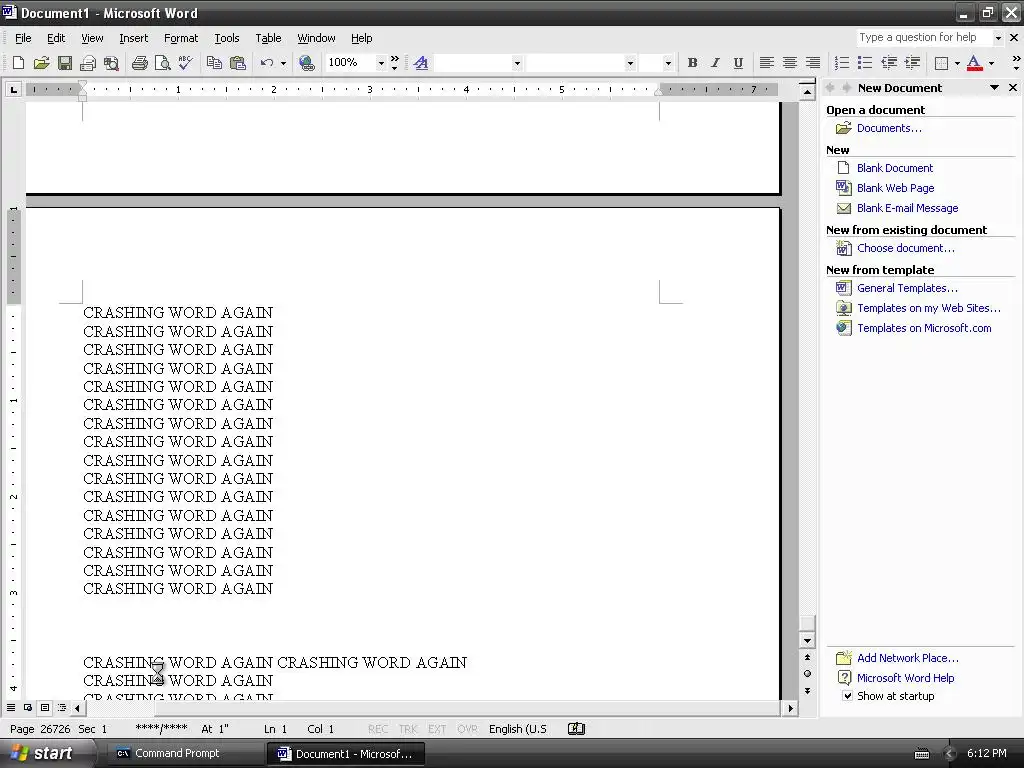Open font color dropdown arrow
The image size is (1024, 768).
click(991, 63)
